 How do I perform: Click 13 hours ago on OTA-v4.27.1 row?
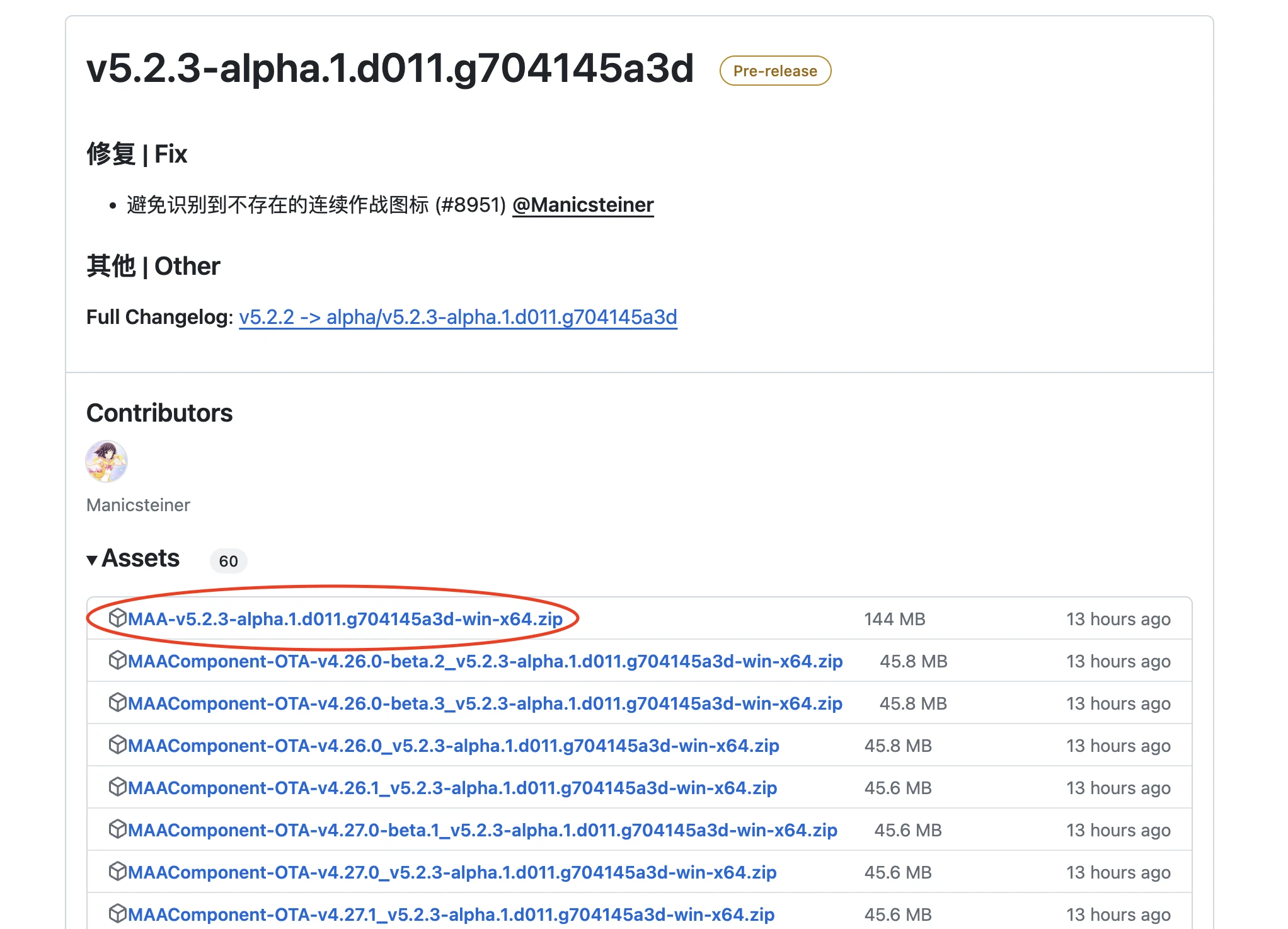(1118, 915)
